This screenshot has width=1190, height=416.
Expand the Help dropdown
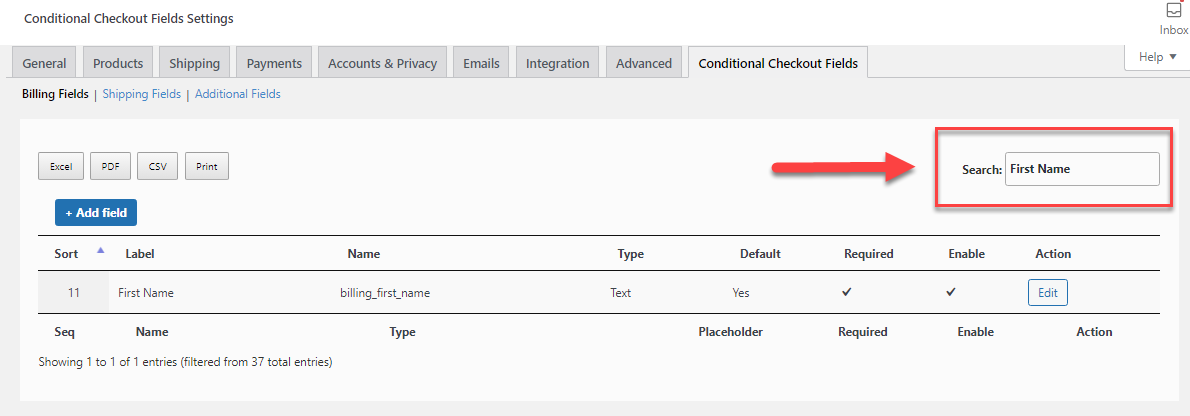coord(1157,57)
